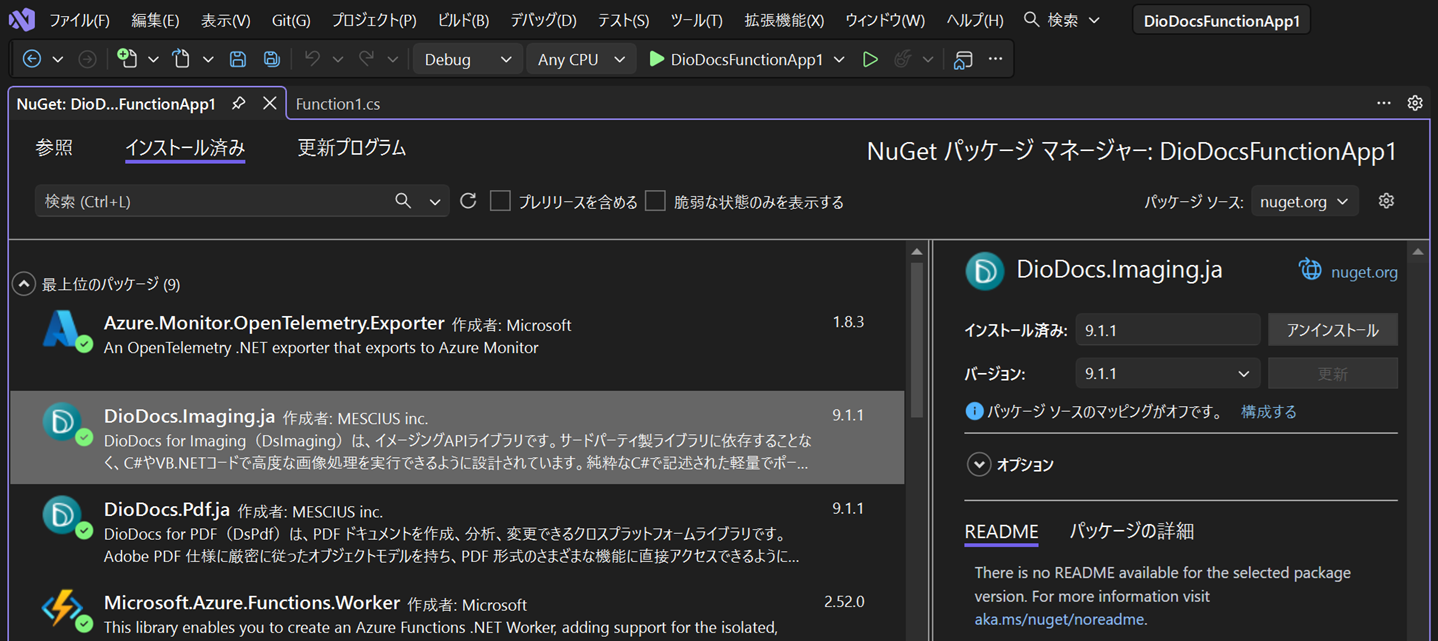The image size is (1438, 641).
Task: Click the Open File toolbar icon
Action: tap(181, 59)
